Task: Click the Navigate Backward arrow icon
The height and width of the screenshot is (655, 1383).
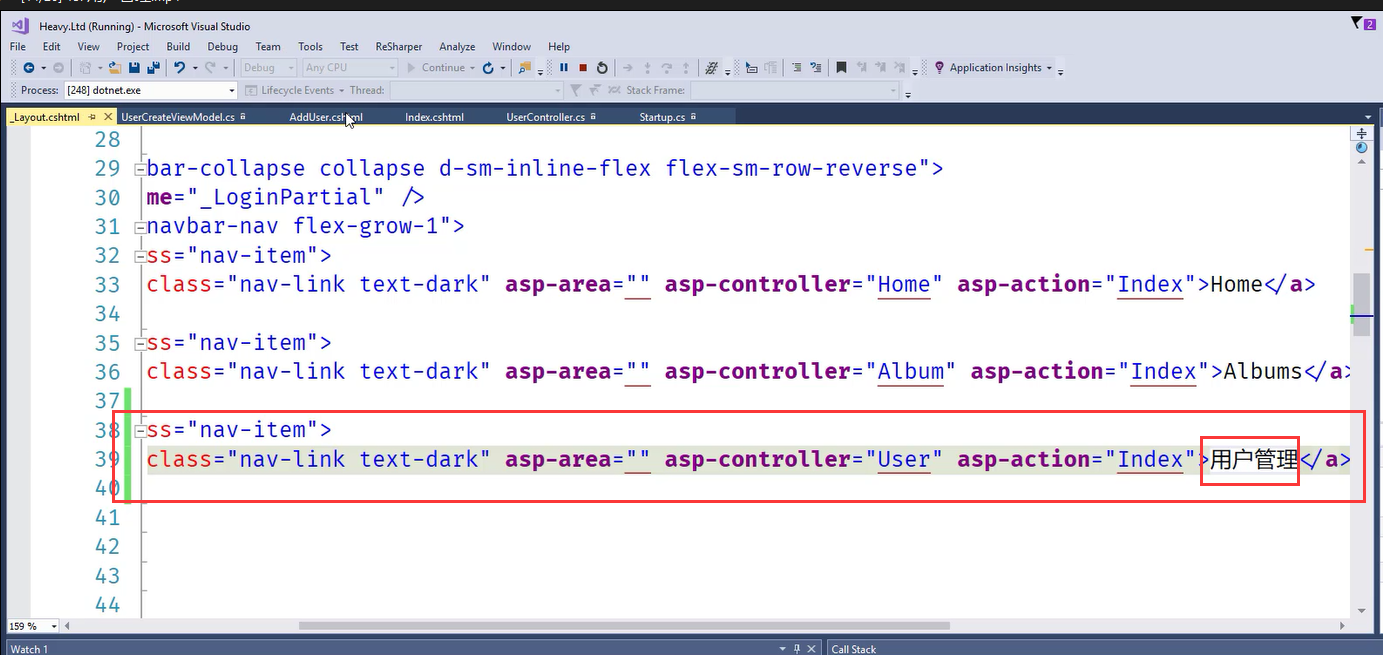Action: tap(28, 68)
